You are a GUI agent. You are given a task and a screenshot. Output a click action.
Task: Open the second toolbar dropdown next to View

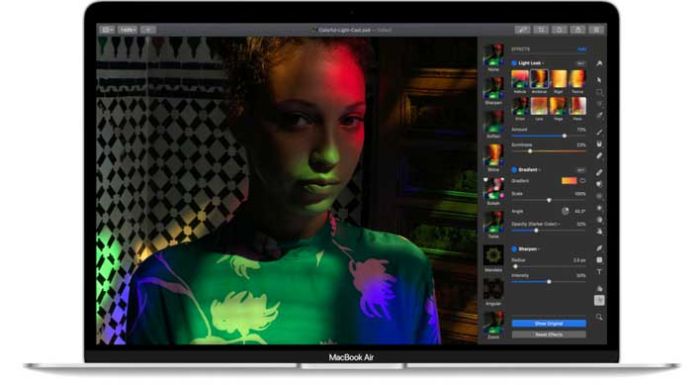[x=127, y=30]
